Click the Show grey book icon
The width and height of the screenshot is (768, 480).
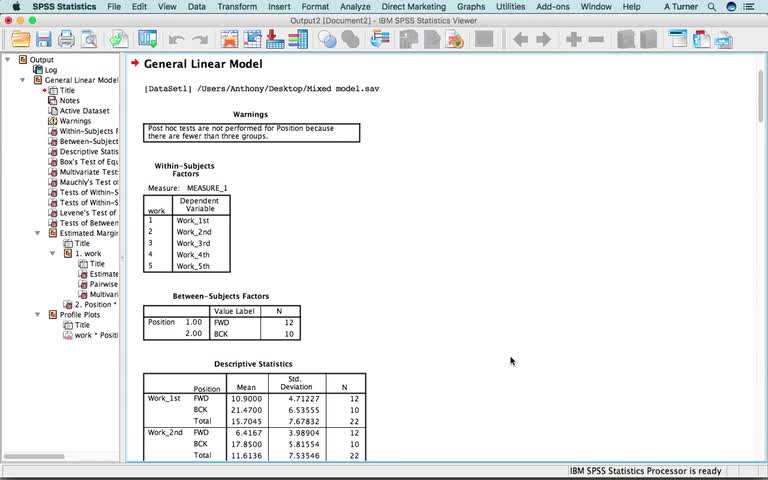pyautogui.click(x=626, y=39)
